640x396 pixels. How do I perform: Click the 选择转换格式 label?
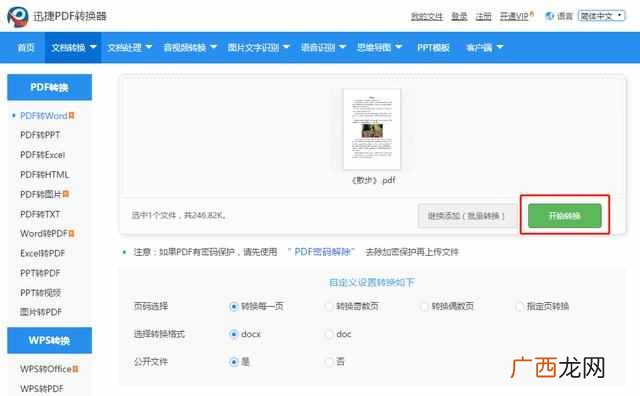point(159,334)
